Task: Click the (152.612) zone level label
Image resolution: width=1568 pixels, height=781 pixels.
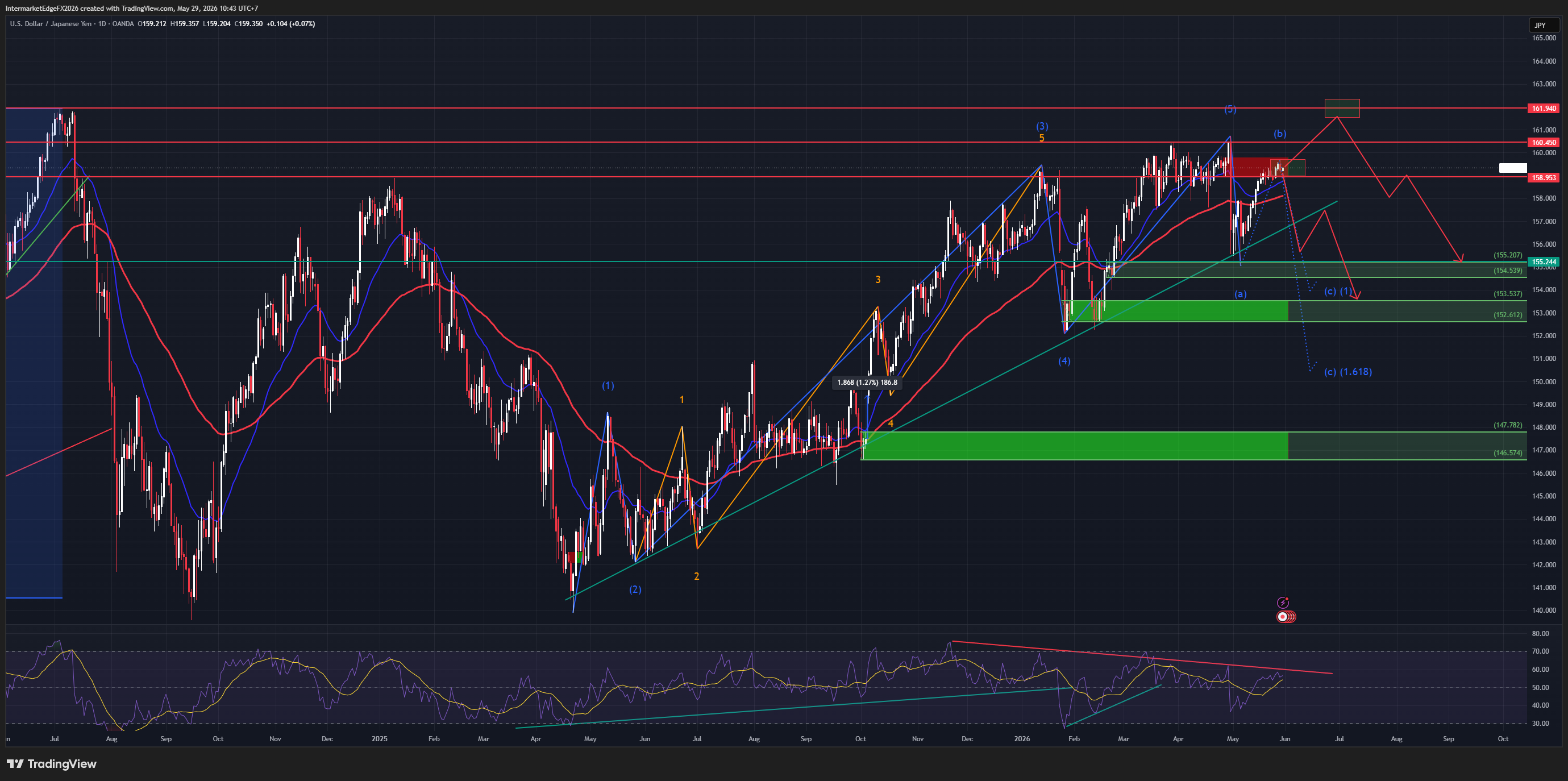Action: [1507, 315]
